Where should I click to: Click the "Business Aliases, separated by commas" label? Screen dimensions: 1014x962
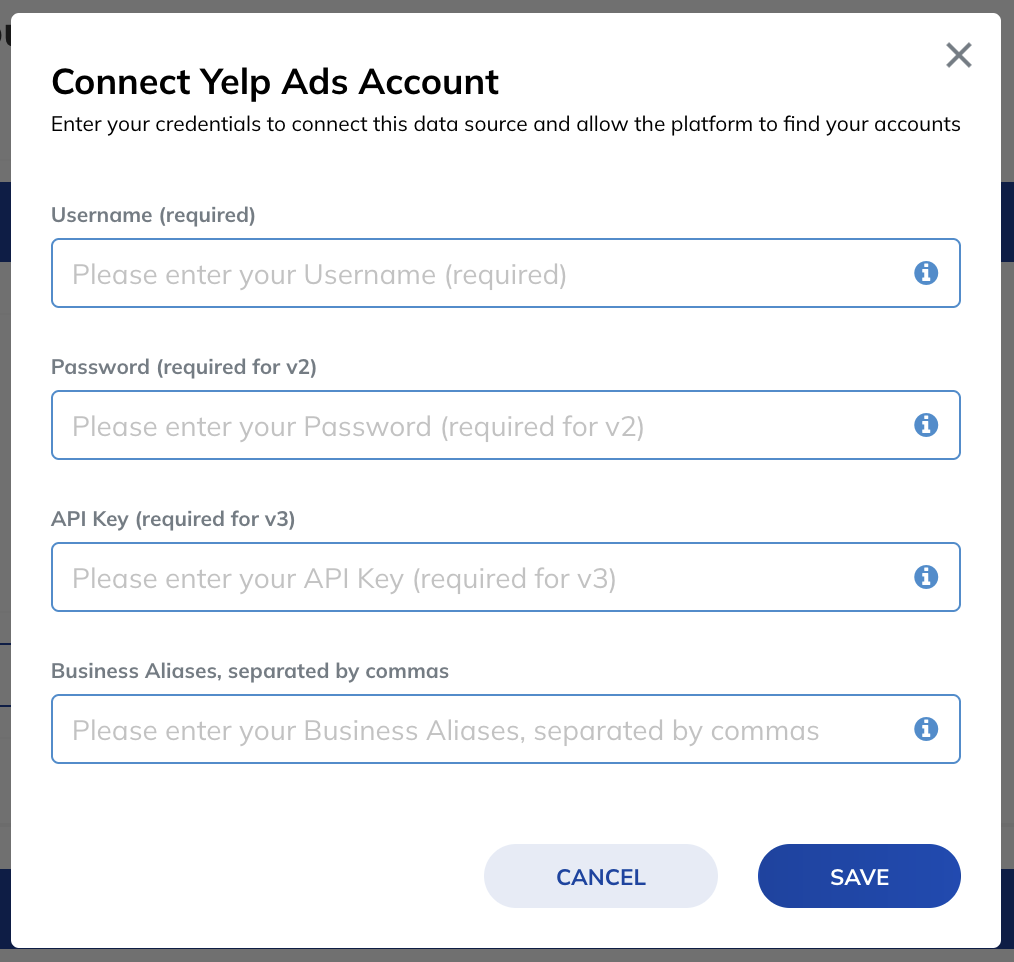[250, 670]
